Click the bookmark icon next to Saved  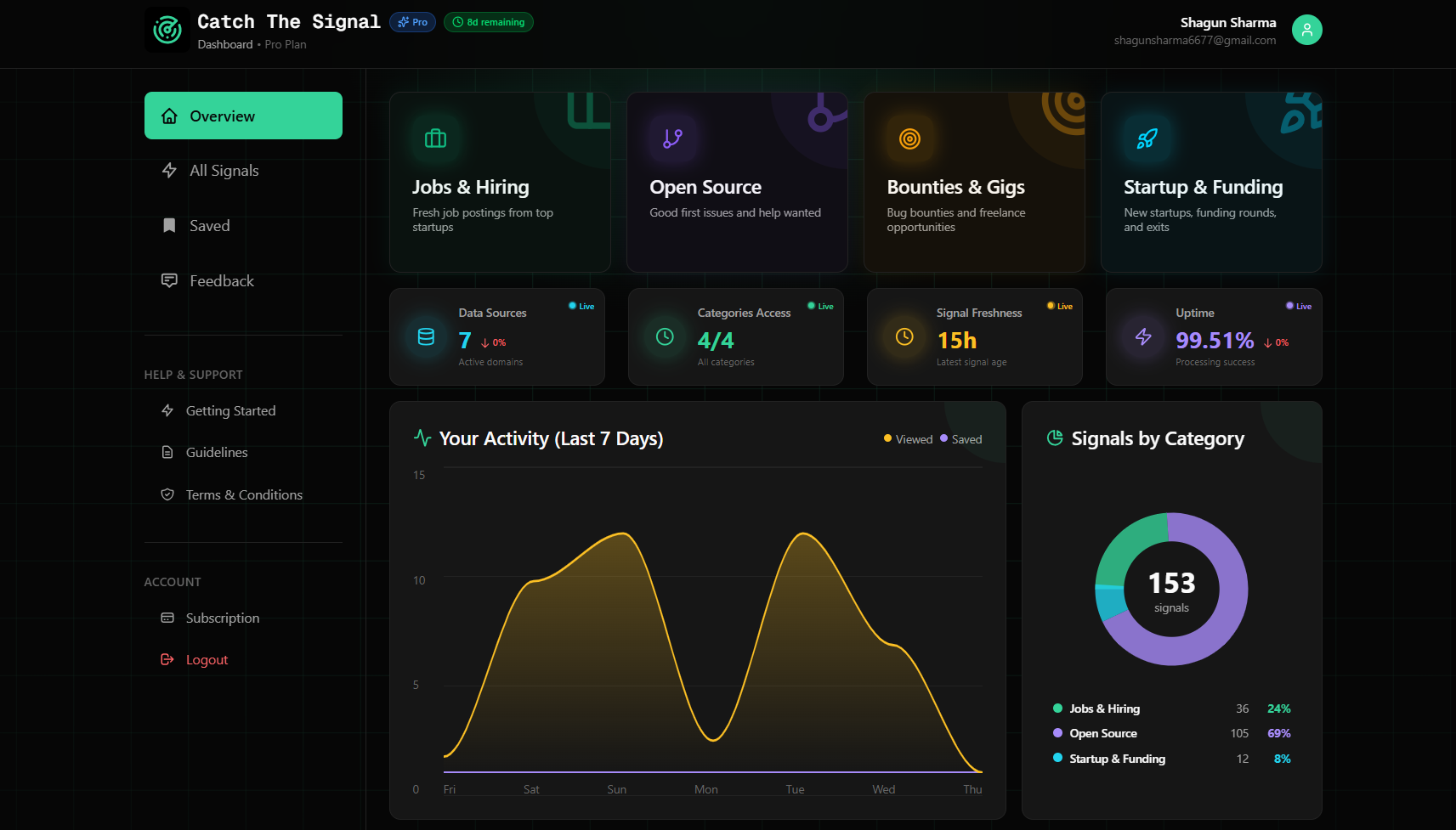(x=168, y=225)
